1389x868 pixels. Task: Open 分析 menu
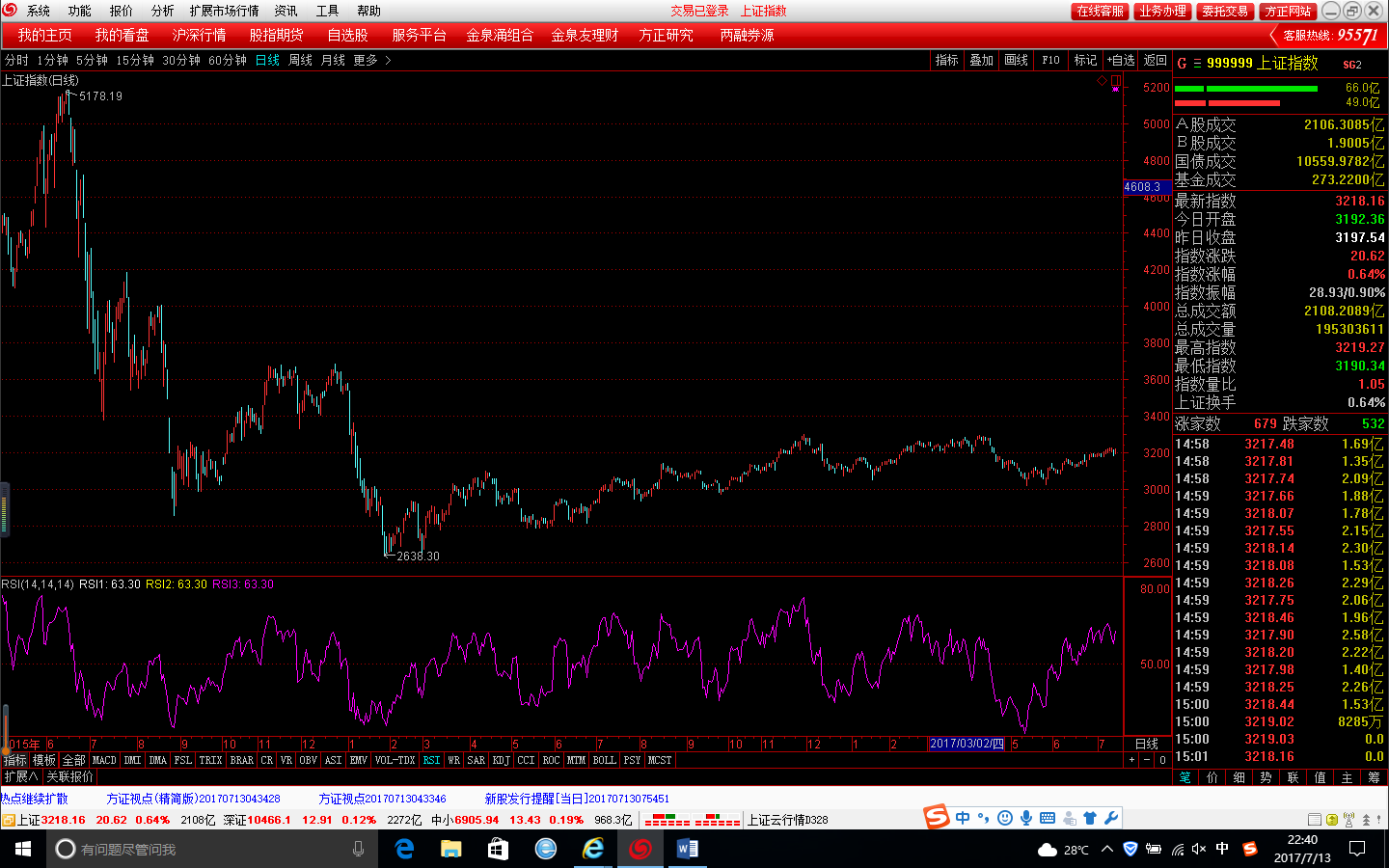pyautogui.click(x=162, y=11)
